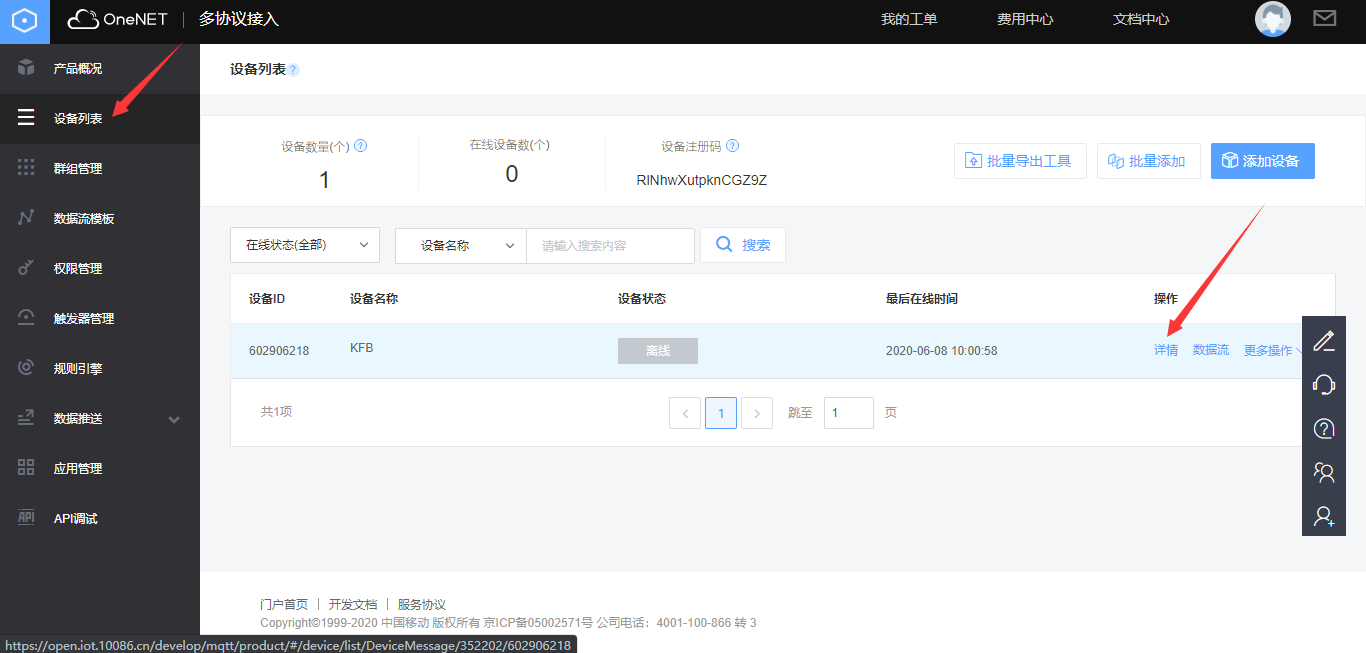This screenshot has height=653, width=1366.
Task: Click the OneNET cloud logo
Action: [x=117, y=17]
